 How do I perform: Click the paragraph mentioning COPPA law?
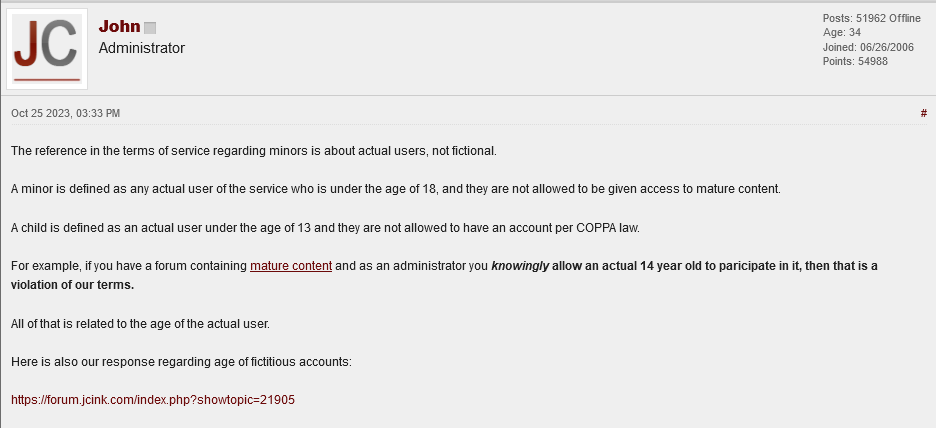(325, 227)
